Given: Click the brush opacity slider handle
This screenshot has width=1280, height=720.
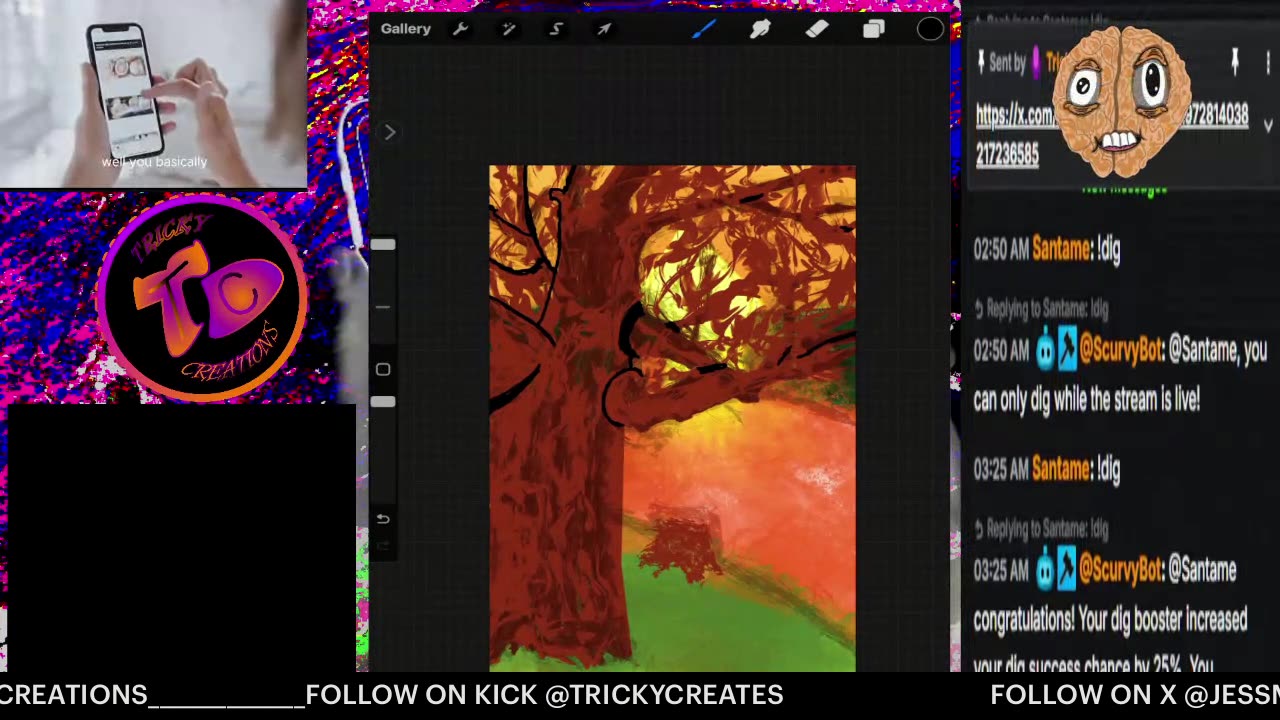Looking at the screenshot, I should 383,401.
